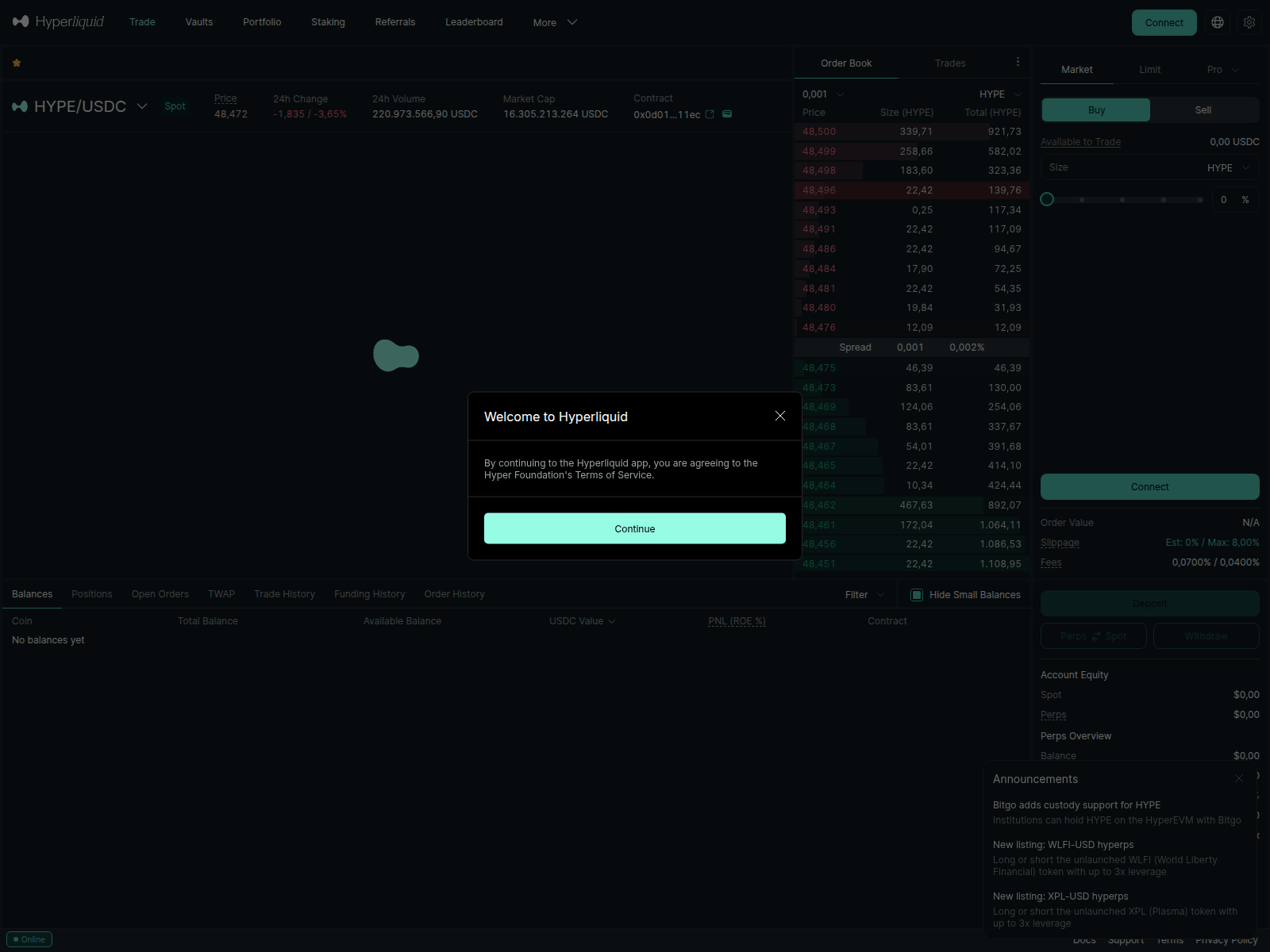Click the HYPE coin icon beside pair name
The image size is (1270, 952).
point(20,106)
